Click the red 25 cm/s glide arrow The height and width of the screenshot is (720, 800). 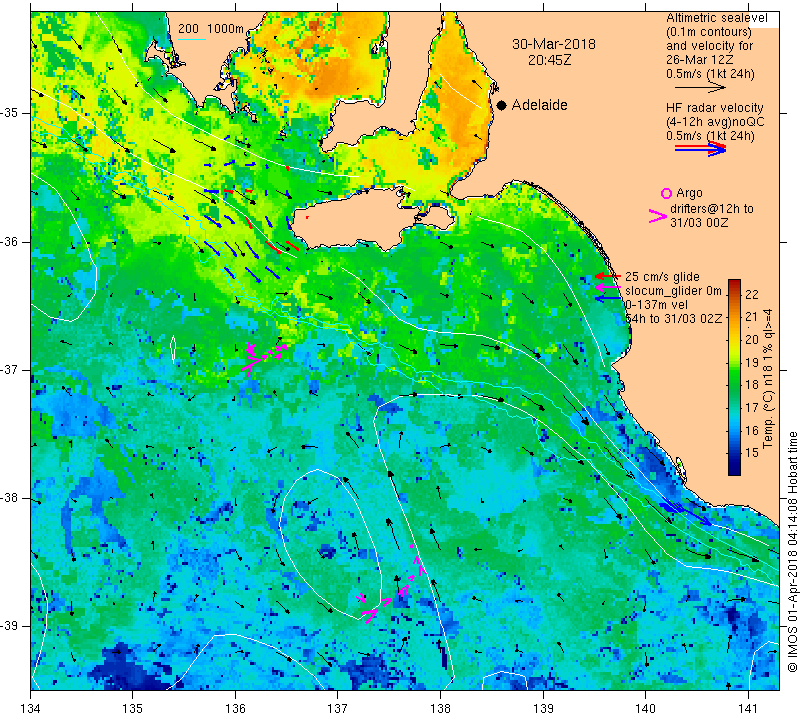(x=607, y=276)
